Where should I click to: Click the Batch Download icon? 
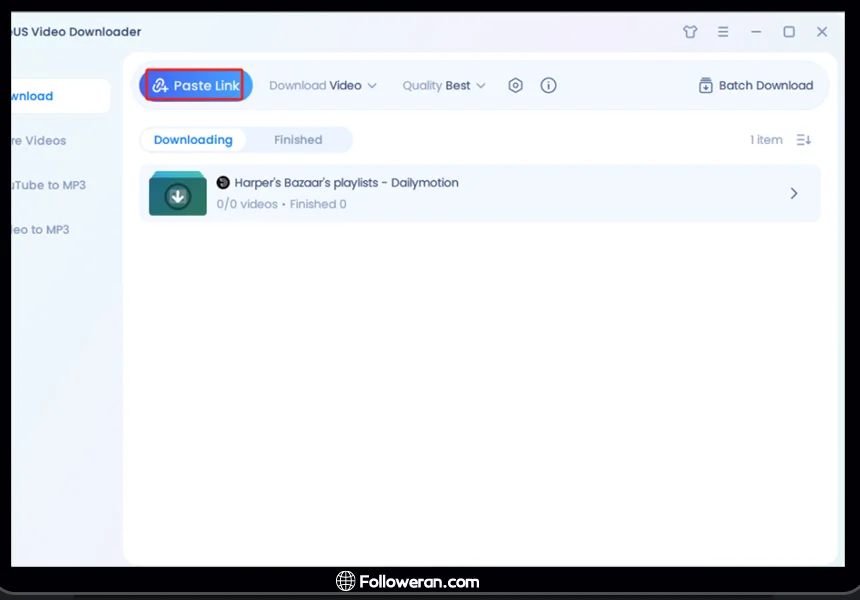pyautogui.click(x=706, y=86)
